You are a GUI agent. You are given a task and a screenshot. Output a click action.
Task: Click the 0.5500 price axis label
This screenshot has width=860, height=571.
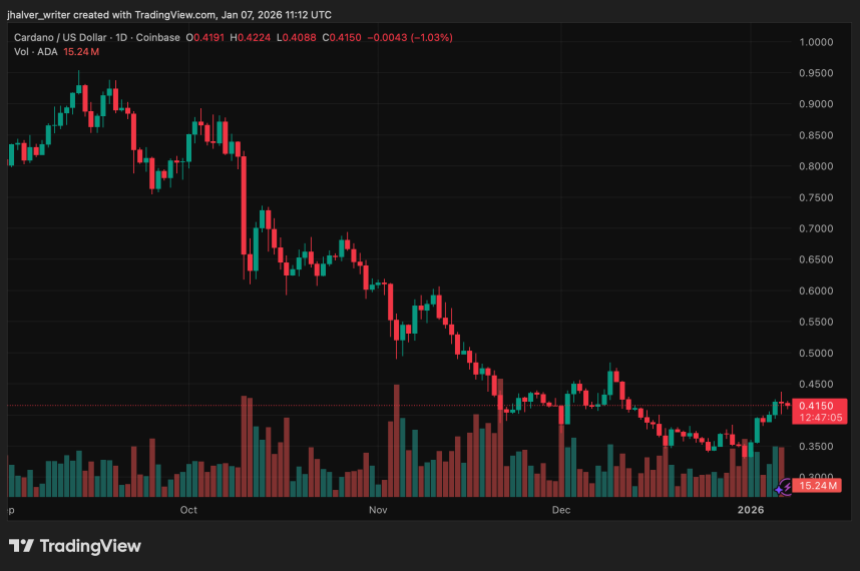[x=816, y=322]
